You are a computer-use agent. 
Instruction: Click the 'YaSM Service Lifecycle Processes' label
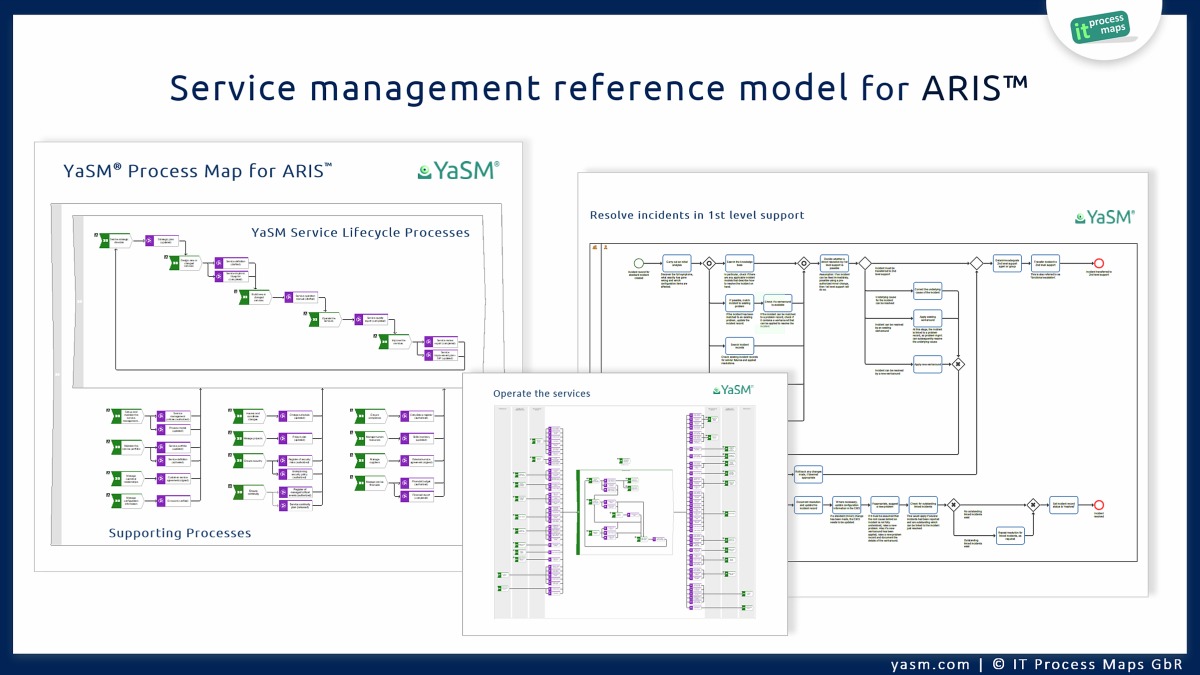tap(360, 232)
